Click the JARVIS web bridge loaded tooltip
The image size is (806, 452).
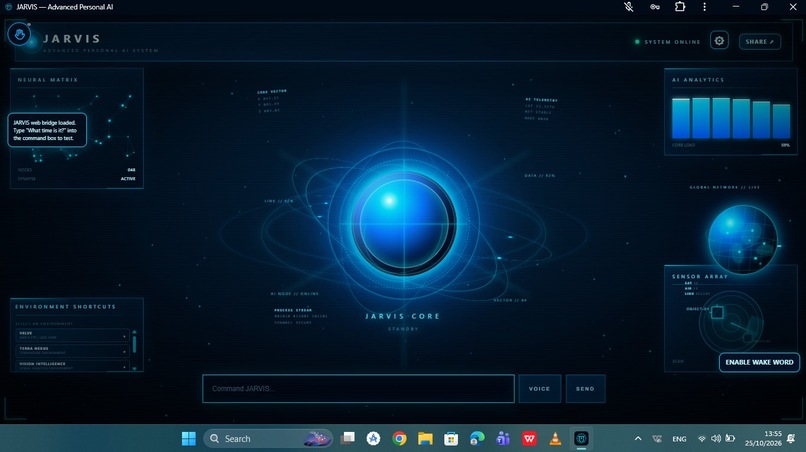(47, 130)
